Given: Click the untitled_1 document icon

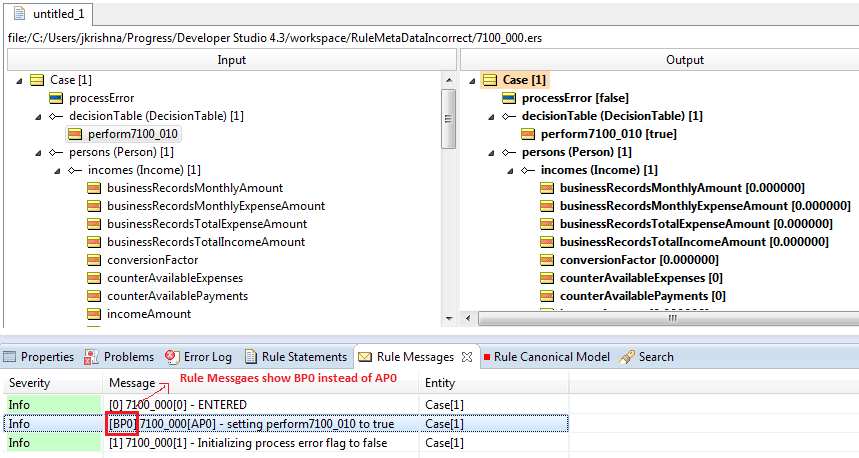Looking at the screenshot, I should [x=20, y=14].
